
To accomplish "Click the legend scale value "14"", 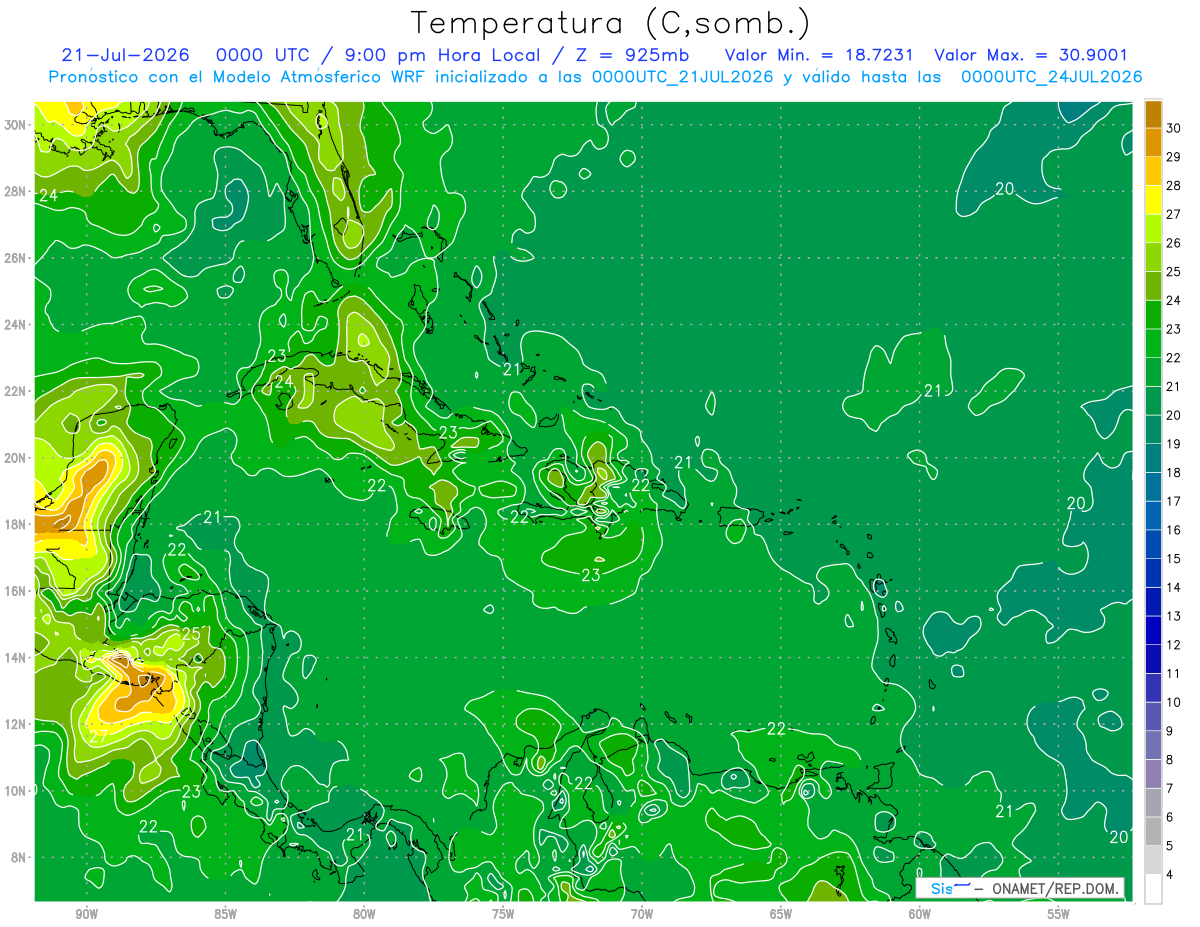I will point(1174,588).
